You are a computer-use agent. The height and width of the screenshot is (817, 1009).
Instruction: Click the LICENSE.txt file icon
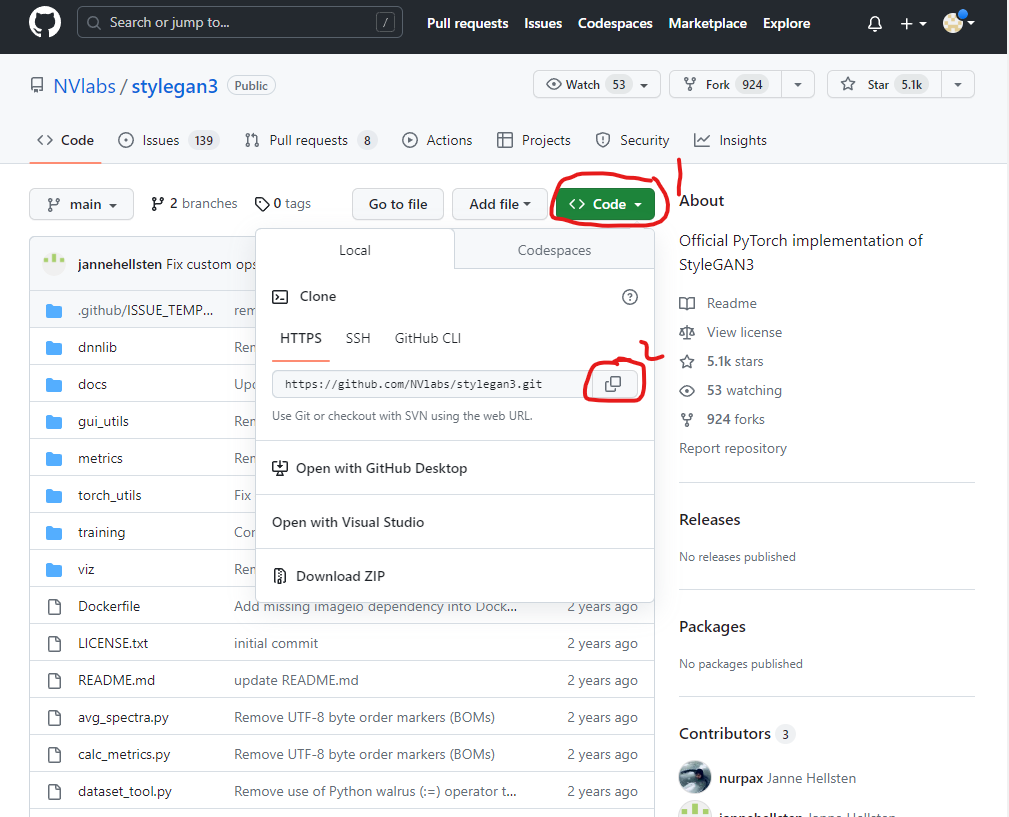pyautogui.click(x=55, y=643)
